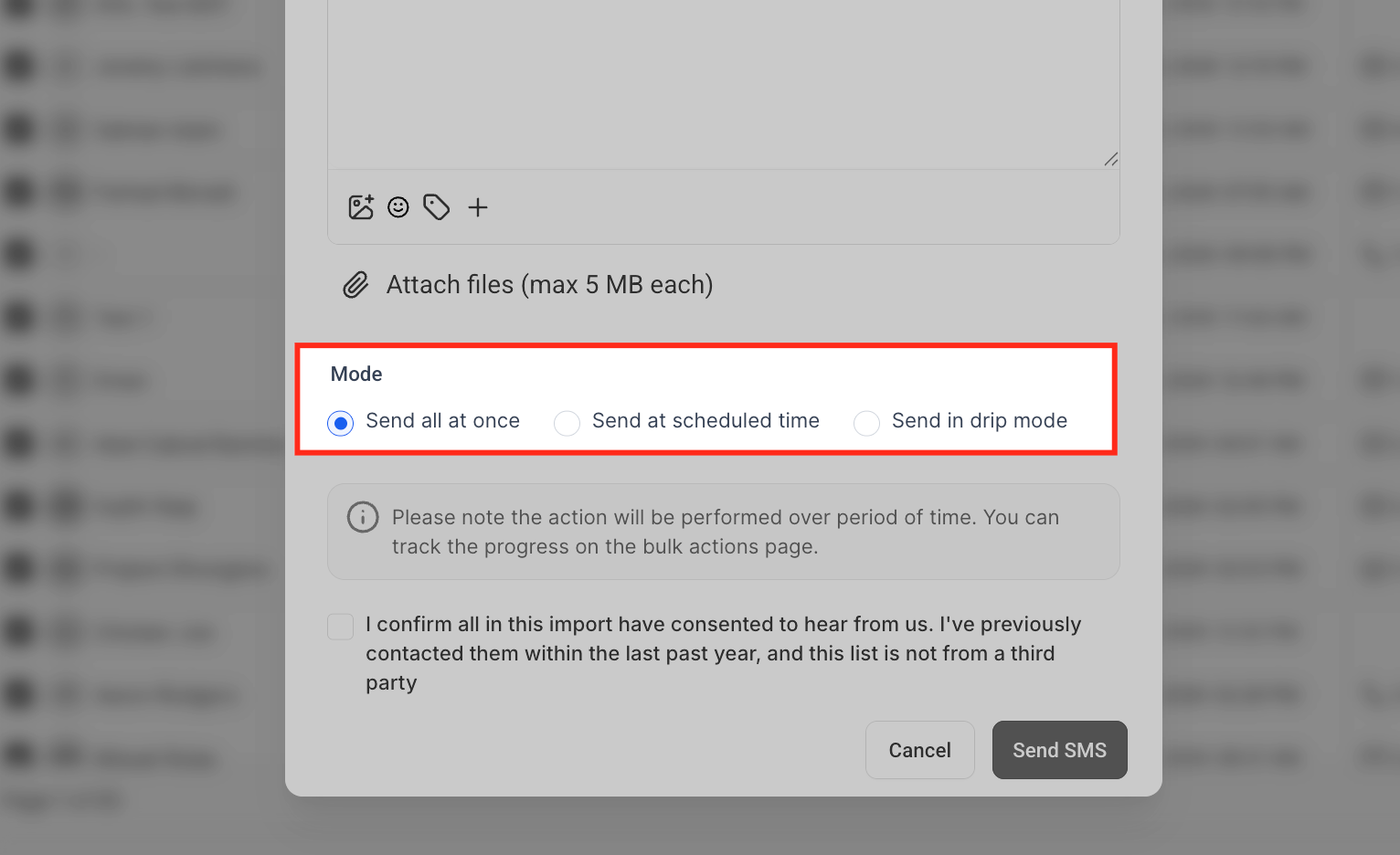Click the insert image icon below message box
The width and height of the screenshot is (1400, 855).
361,207
